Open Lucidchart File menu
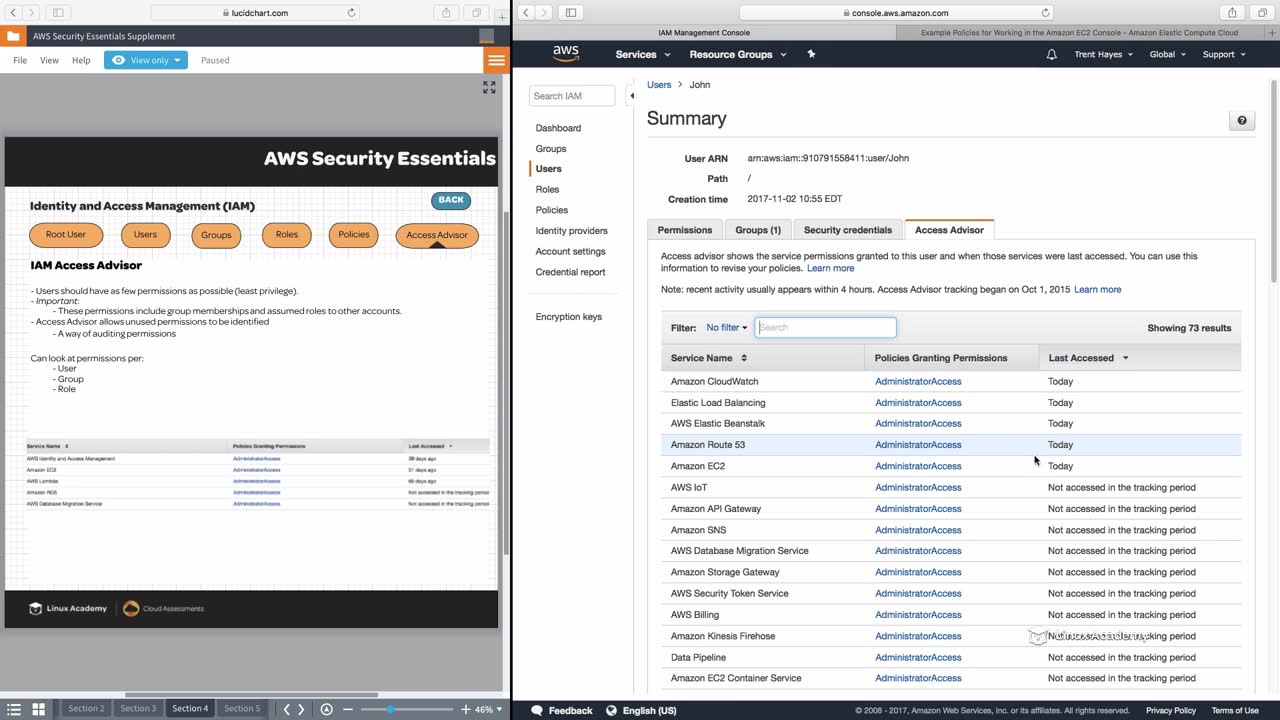The width and height of the screenshot is (1280, 720). (x=20, y=60)
